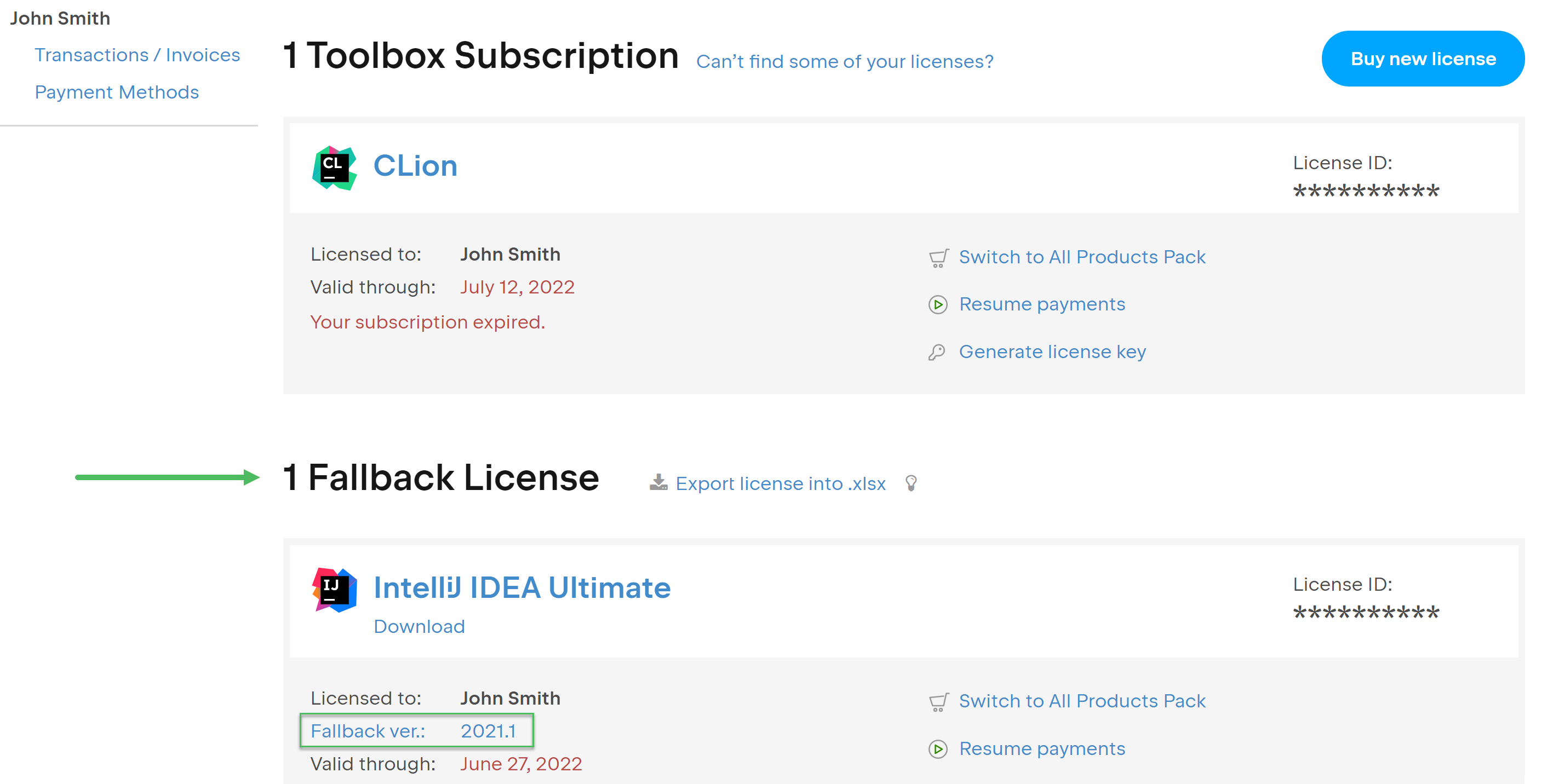
Task: Click the download icon beside Export license
Action: [x=658, y=483]
